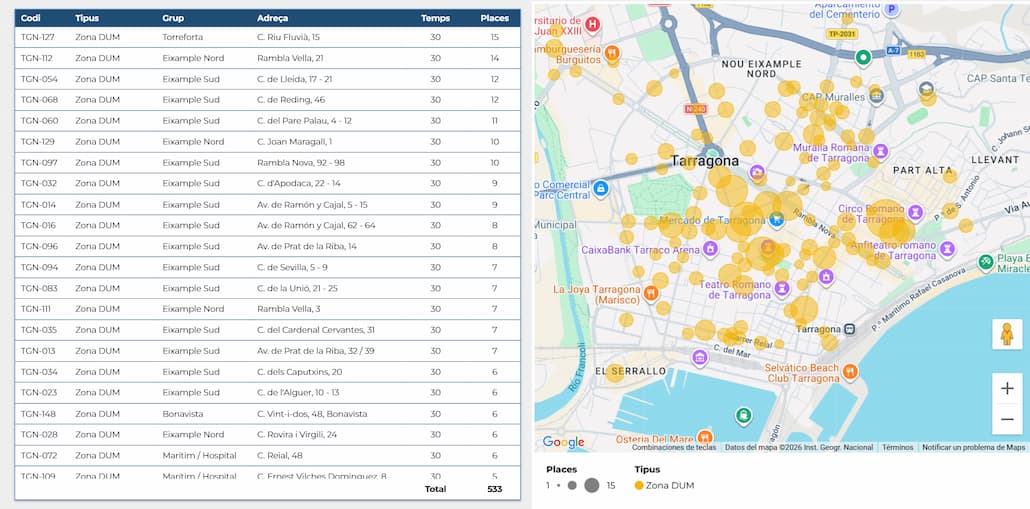Click the Selvatico Beach Club restaurant pin
This screenshot has height=509, width=1030.
click(x=849, y=371)
